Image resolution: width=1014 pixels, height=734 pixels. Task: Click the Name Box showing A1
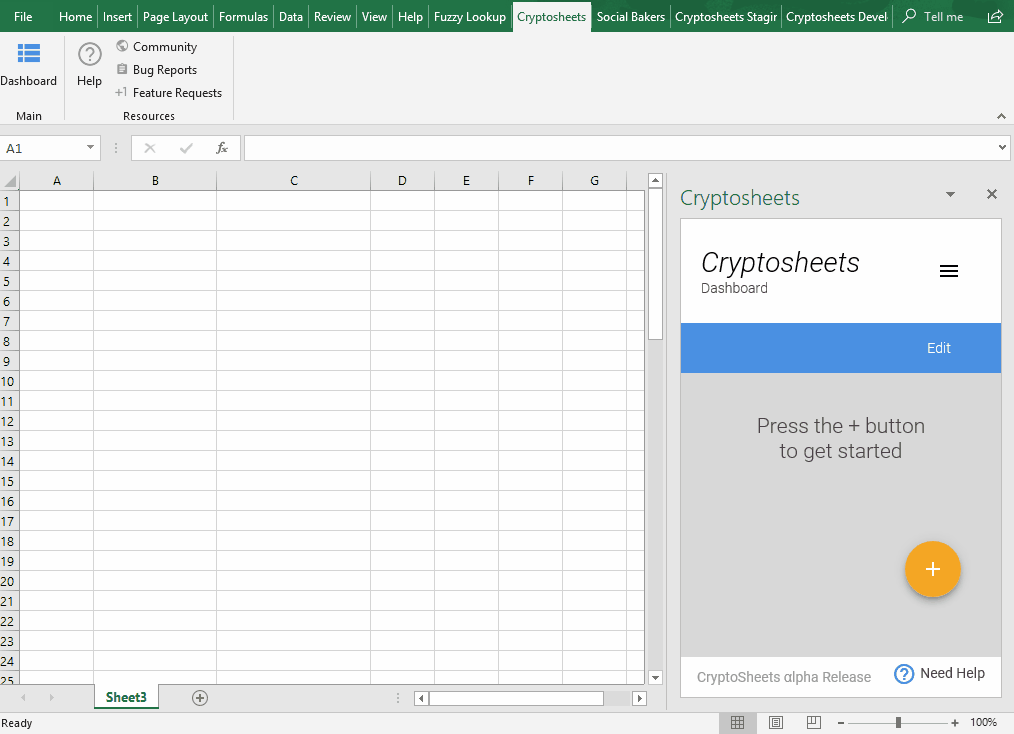point(42,148)
